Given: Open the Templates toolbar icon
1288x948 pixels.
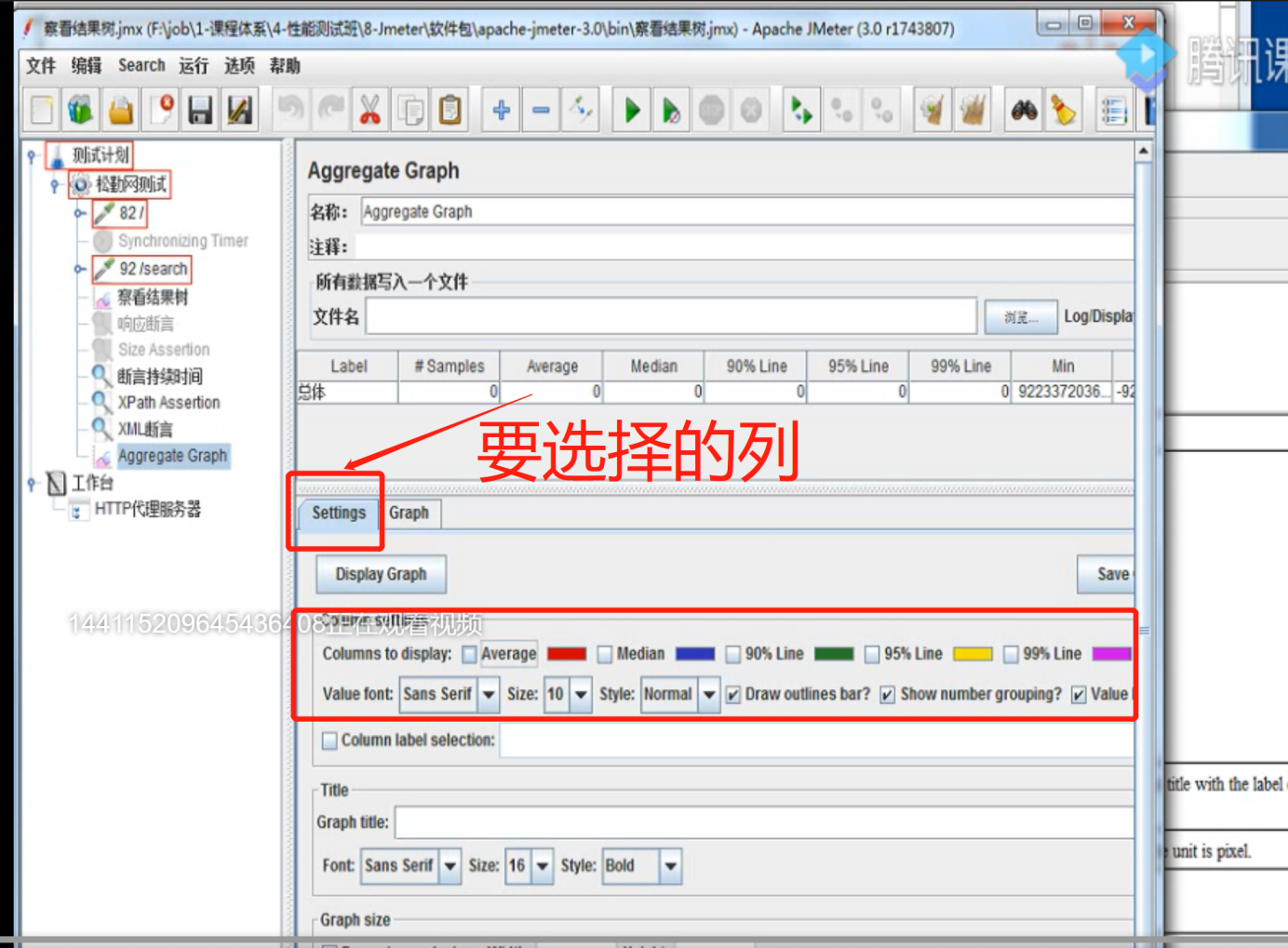Looking at the screenshot, I should click(81, 111).
